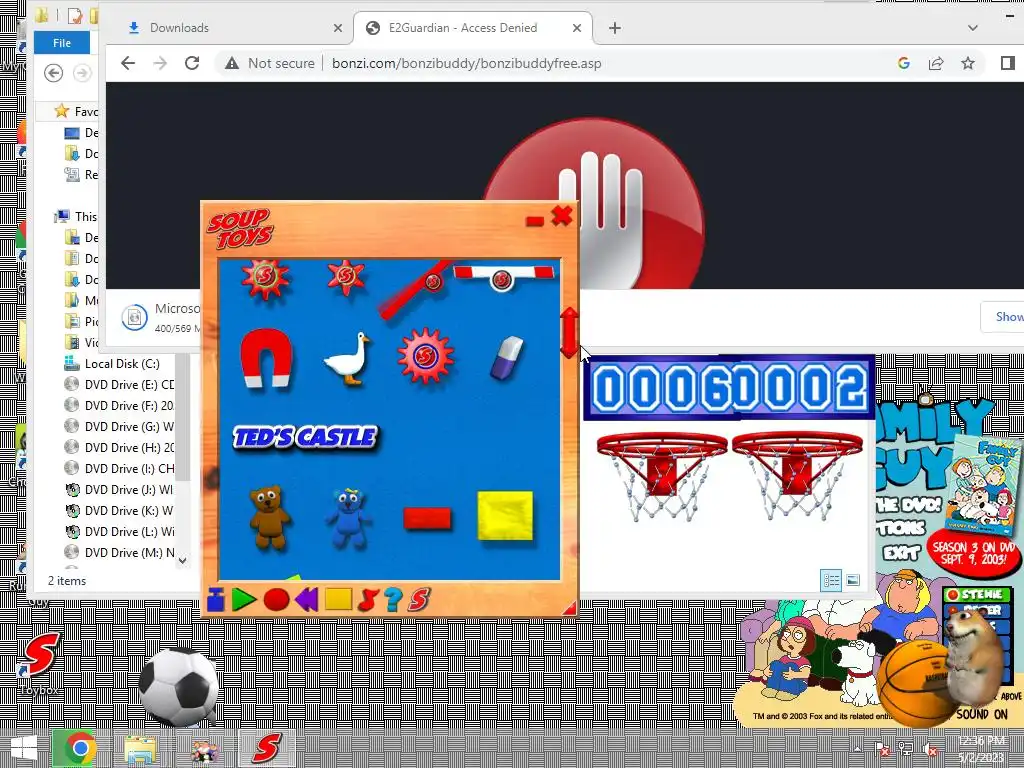Close the Downloads tab
The image size is (1024, 768).
[338, 28]
